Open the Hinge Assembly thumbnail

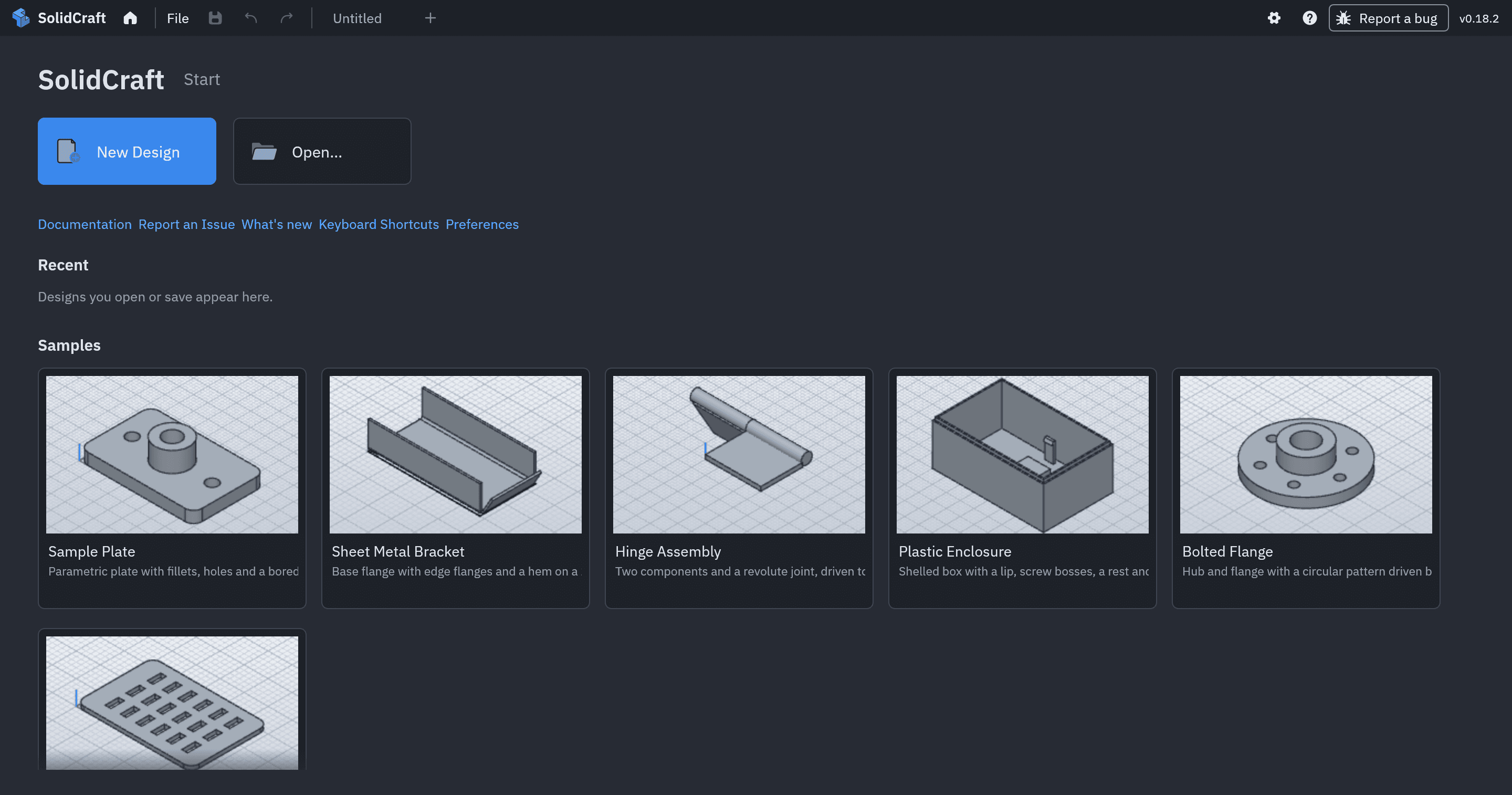pos(739,455)
